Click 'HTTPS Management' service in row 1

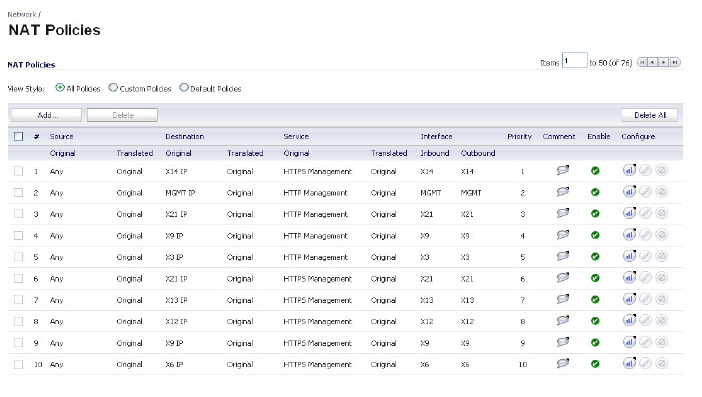tap(317, 171)
